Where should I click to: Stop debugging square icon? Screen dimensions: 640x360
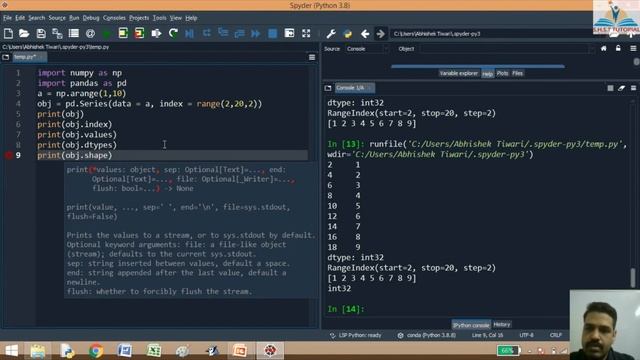click(x=273, y=33)
